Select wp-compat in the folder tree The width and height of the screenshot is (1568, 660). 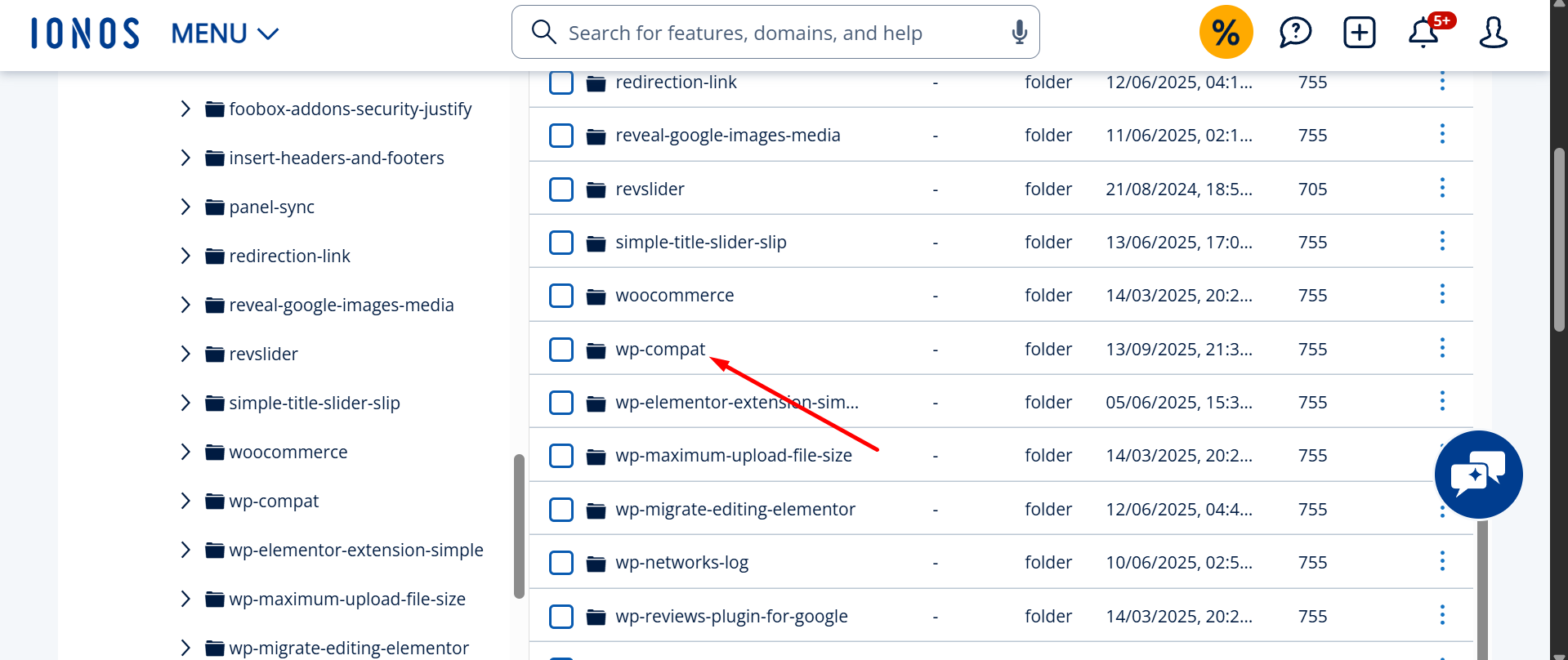click(274, 502)
